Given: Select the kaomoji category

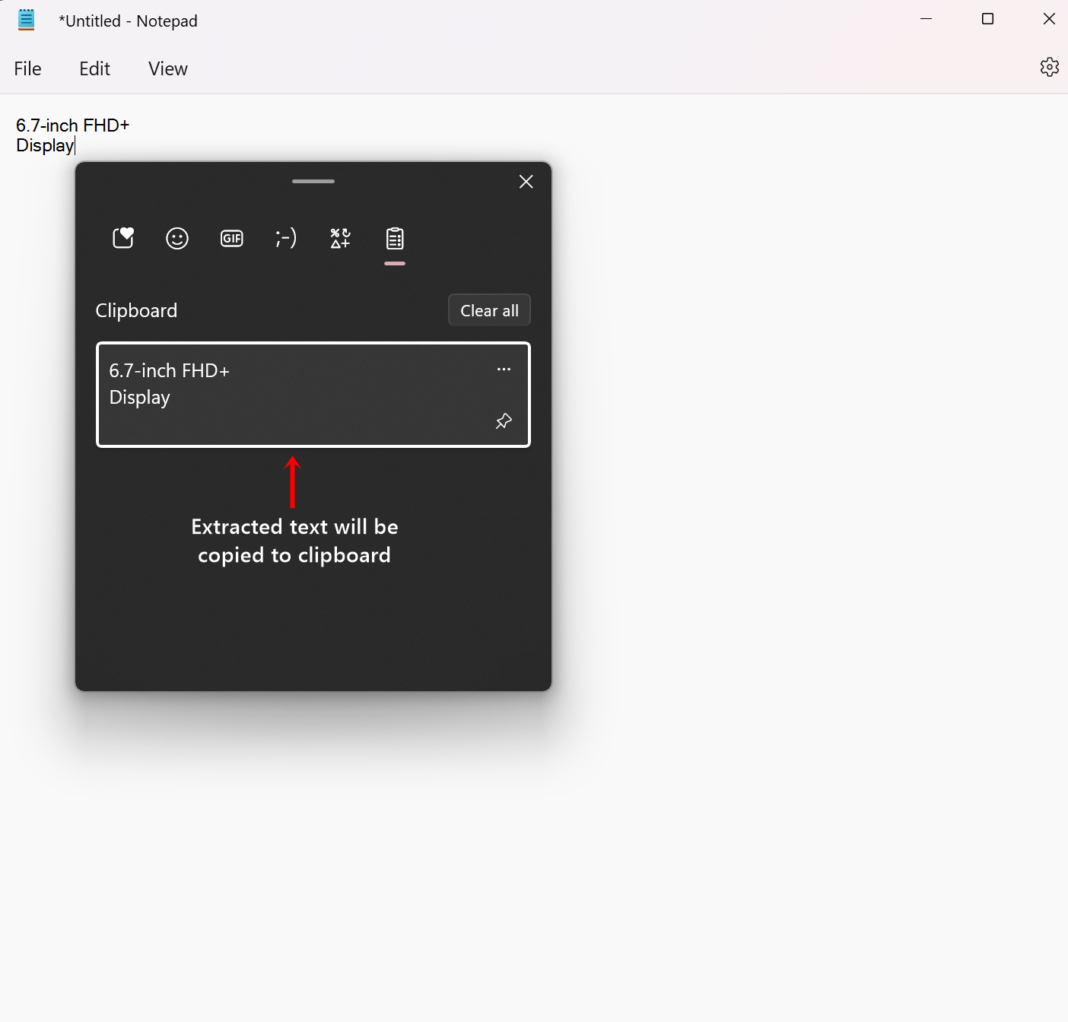Looking at the screenshot, I should (x=285, y=238).
